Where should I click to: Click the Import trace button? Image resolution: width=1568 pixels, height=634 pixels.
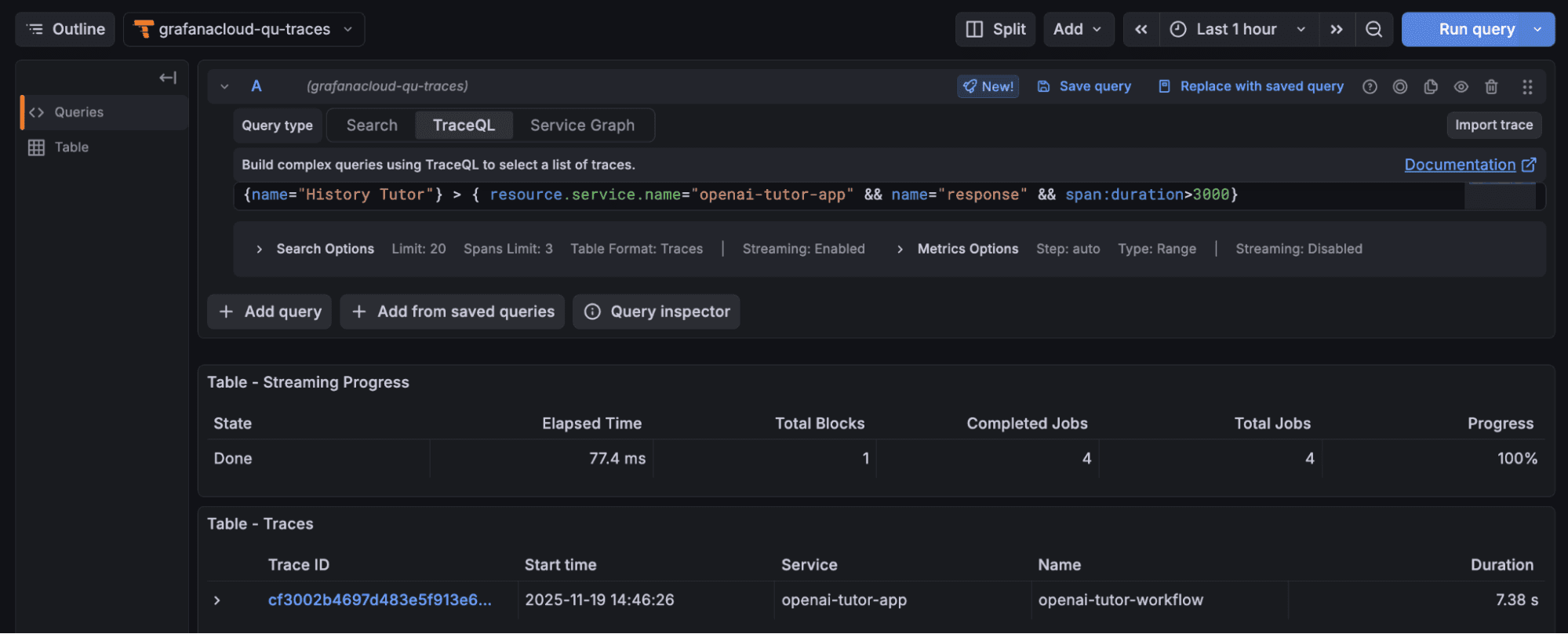1493,125
